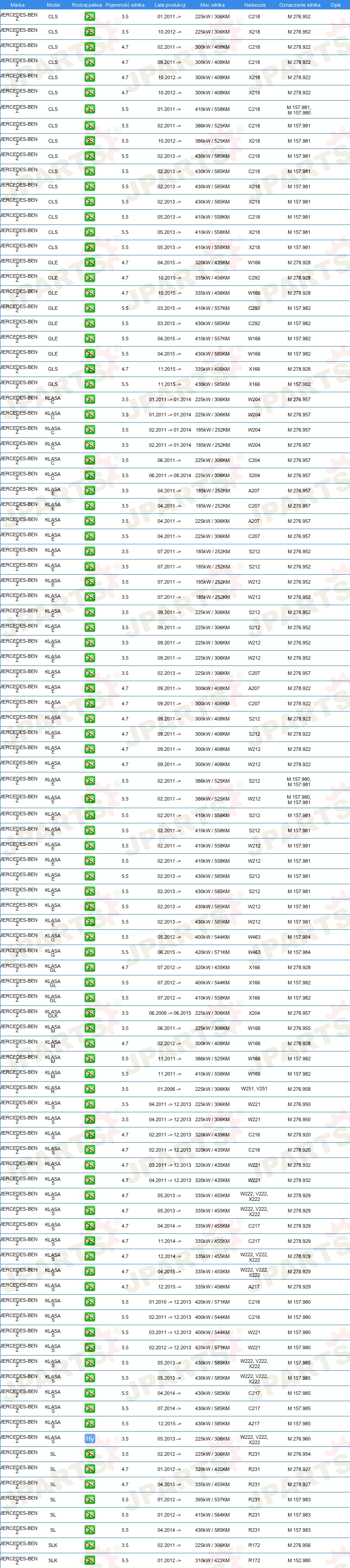Click fuel icon for GLS 4.7 X166 row
The width and height of the screenshot is (350, 1568).
[90, 369]
